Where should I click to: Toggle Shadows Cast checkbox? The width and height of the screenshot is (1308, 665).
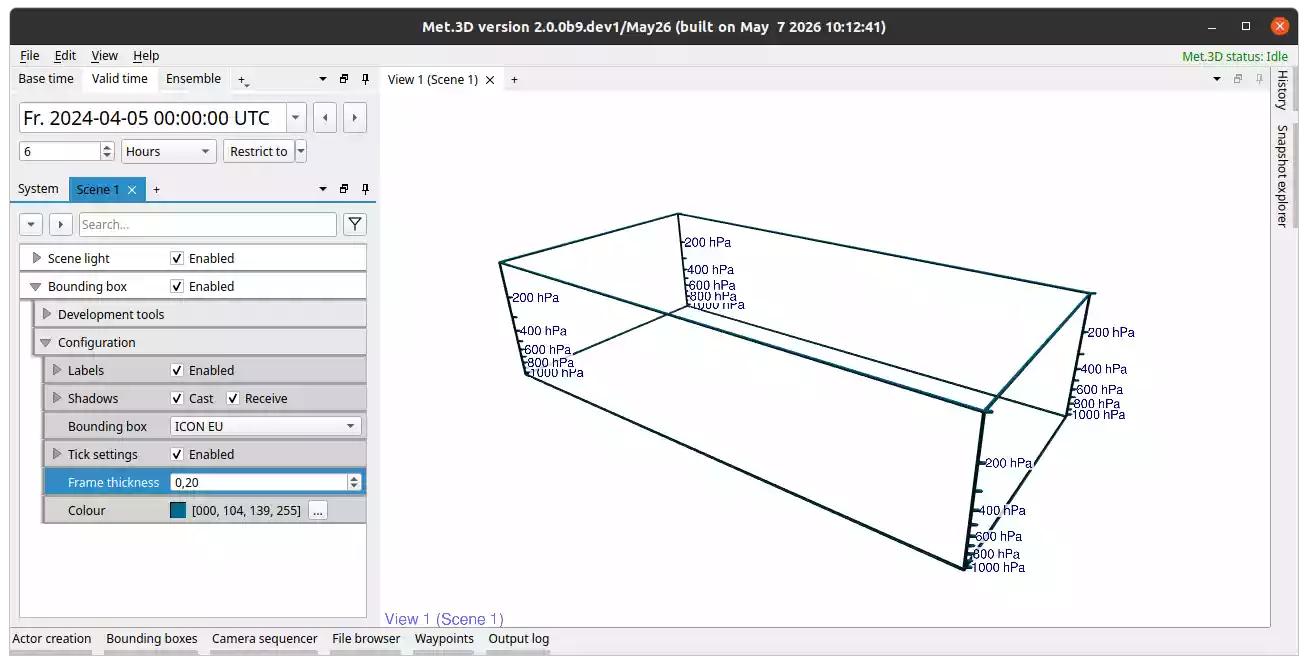(x=177, y=398)
